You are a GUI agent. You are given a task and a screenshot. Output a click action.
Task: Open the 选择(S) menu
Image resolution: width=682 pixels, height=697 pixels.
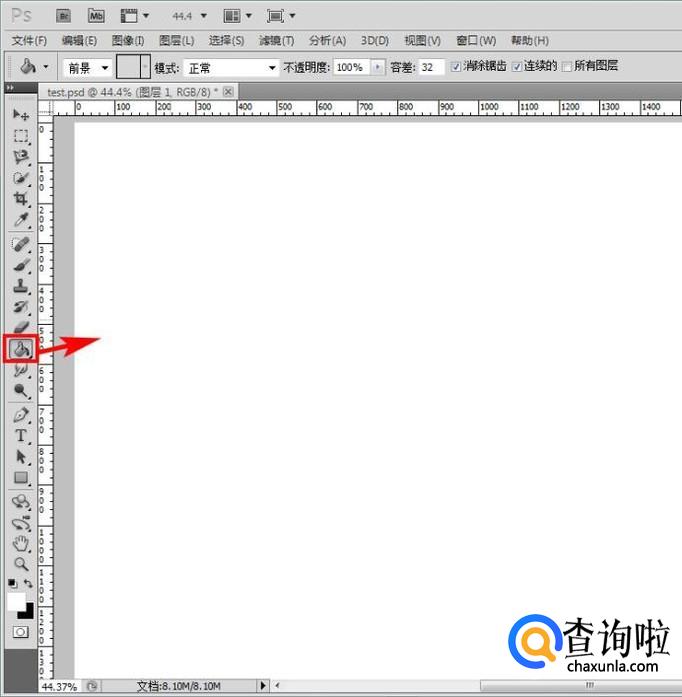pyautogui.click(x=226, y=40)
